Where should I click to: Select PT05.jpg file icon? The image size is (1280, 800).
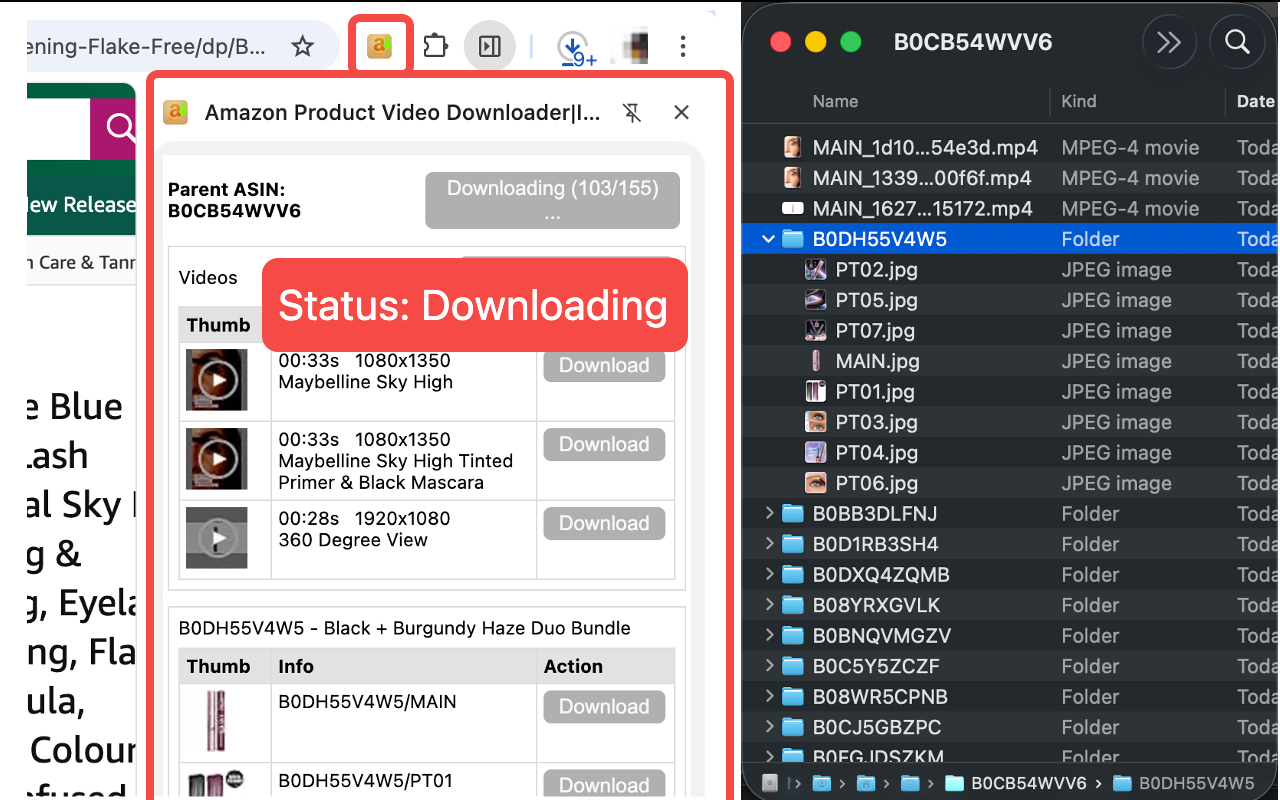816,300
